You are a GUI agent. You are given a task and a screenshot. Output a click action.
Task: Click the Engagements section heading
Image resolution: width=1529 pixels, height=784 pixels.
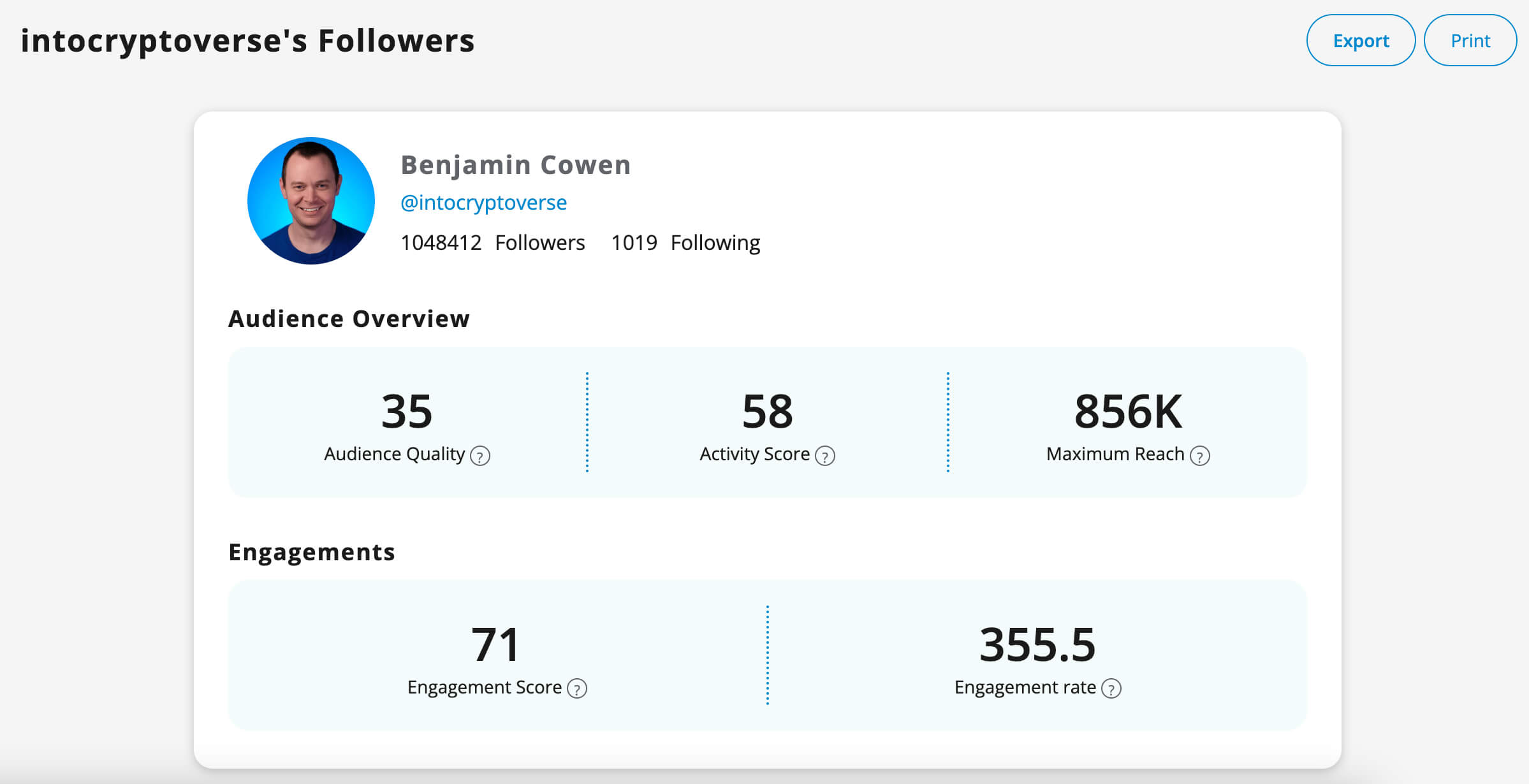[311, 552]
